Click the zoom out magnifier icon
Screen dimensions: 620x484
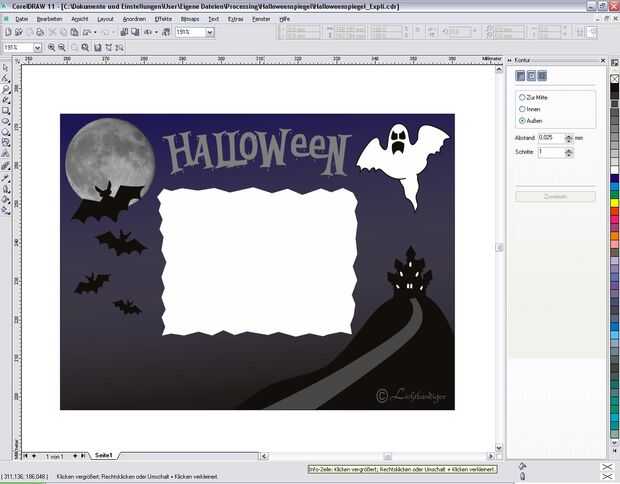(63, 47)
